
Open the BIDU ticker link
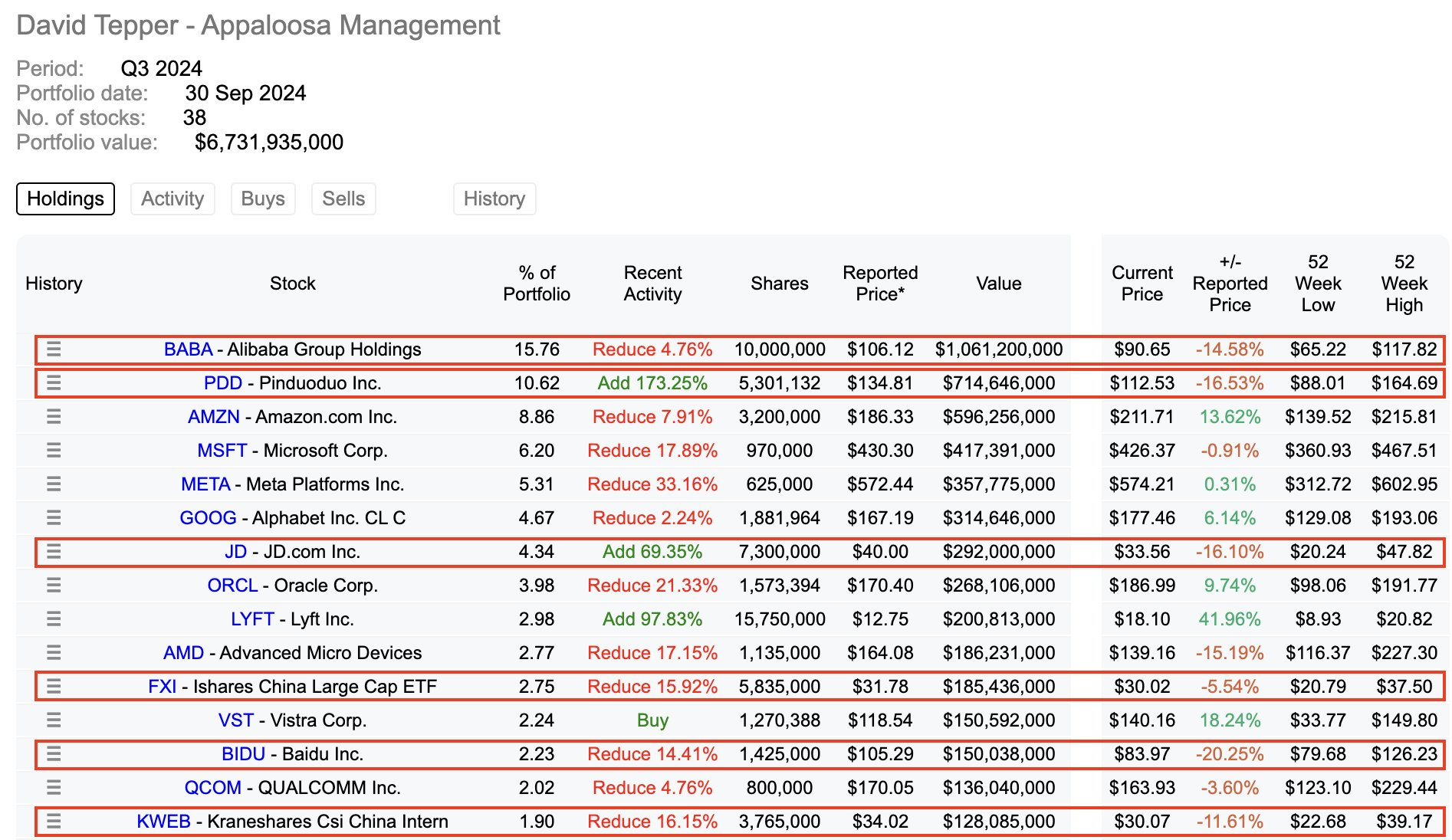tap(243, 754)
